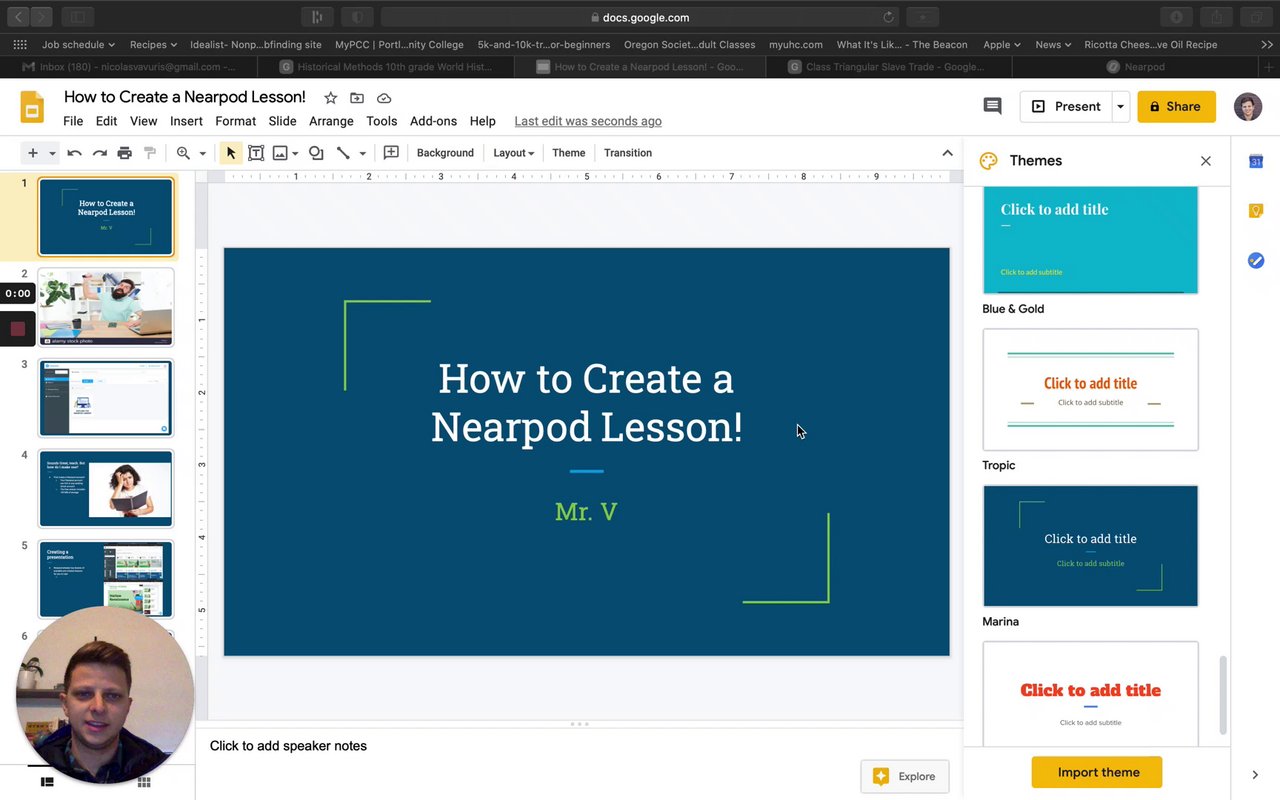Viewport: 1280px width, 800px height.
Task: Click the move to folder icon
Action: pyautogui.click(x=357, y=98)
